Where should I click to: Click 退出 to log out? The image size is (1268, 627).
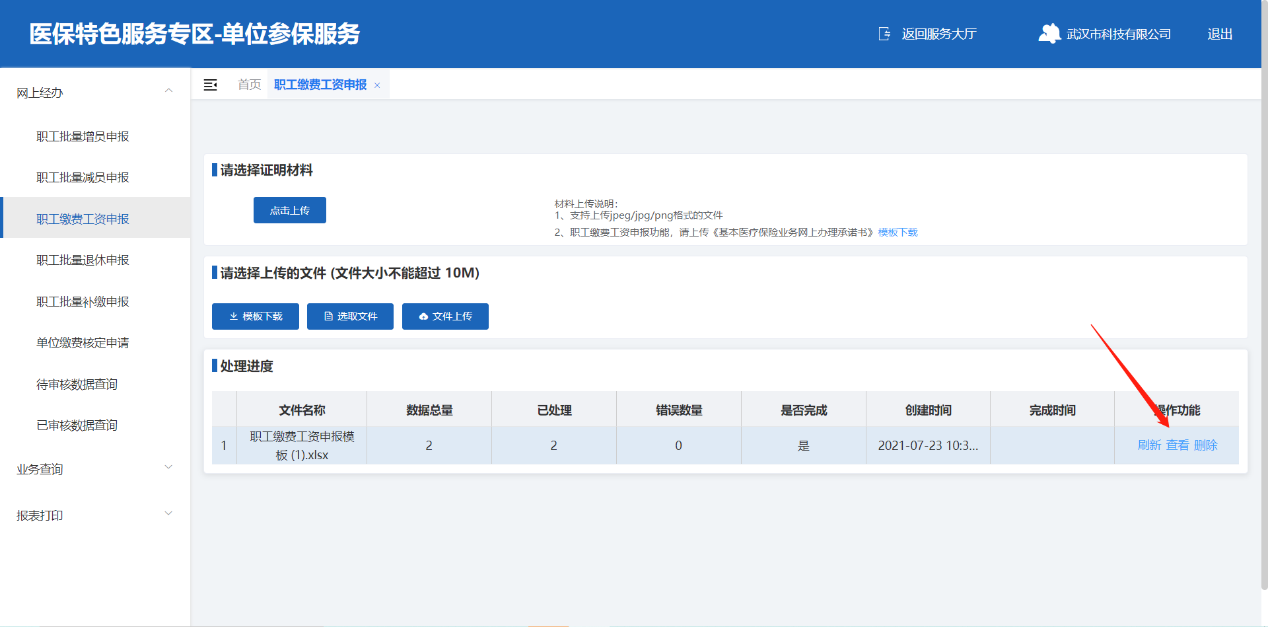click(x=1220, y=34)
